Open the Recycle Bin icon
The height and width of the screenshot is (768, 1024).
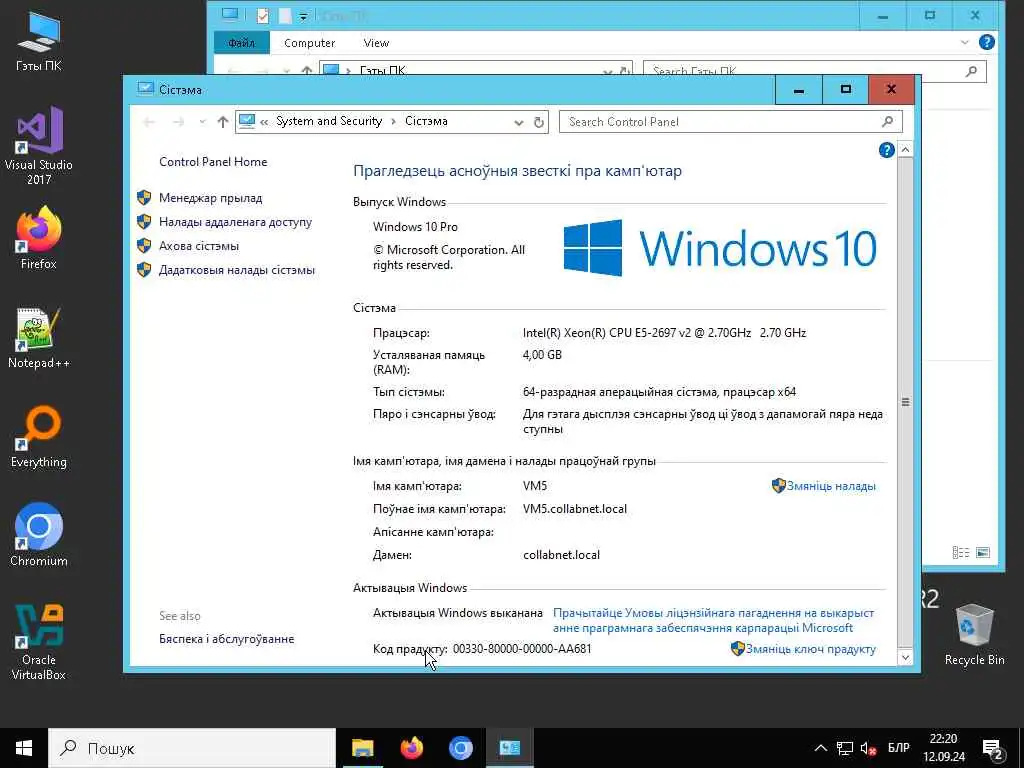click(974, 634)
